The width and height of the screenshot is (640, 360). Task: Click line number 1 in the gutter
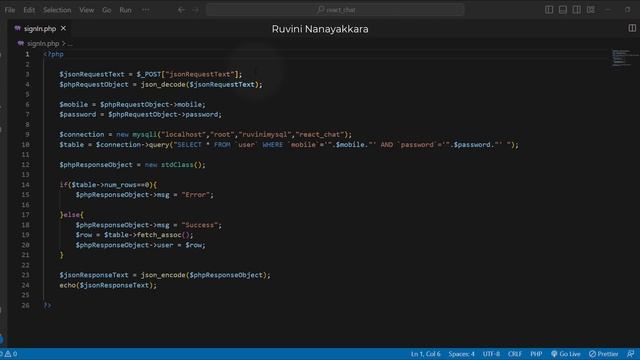27,54
